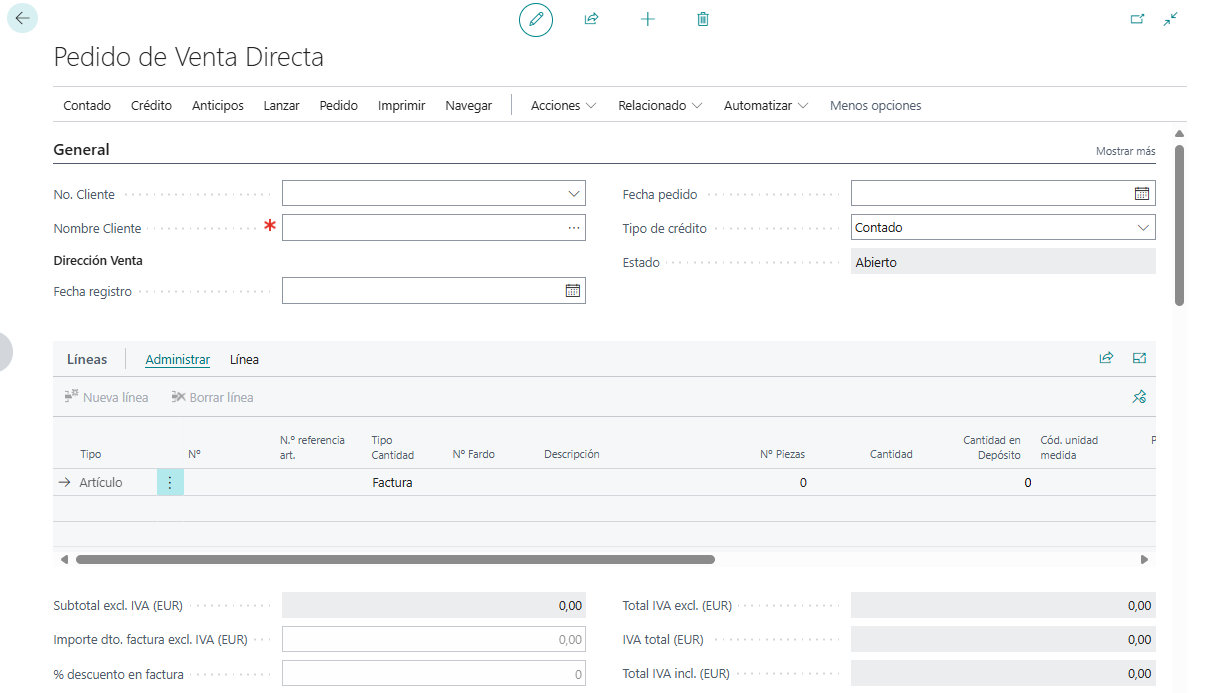This screenshot has width=1209, height=693.
Task: Click the share icon in top bar
Action: pyautogui.click(x=591, y=19)
